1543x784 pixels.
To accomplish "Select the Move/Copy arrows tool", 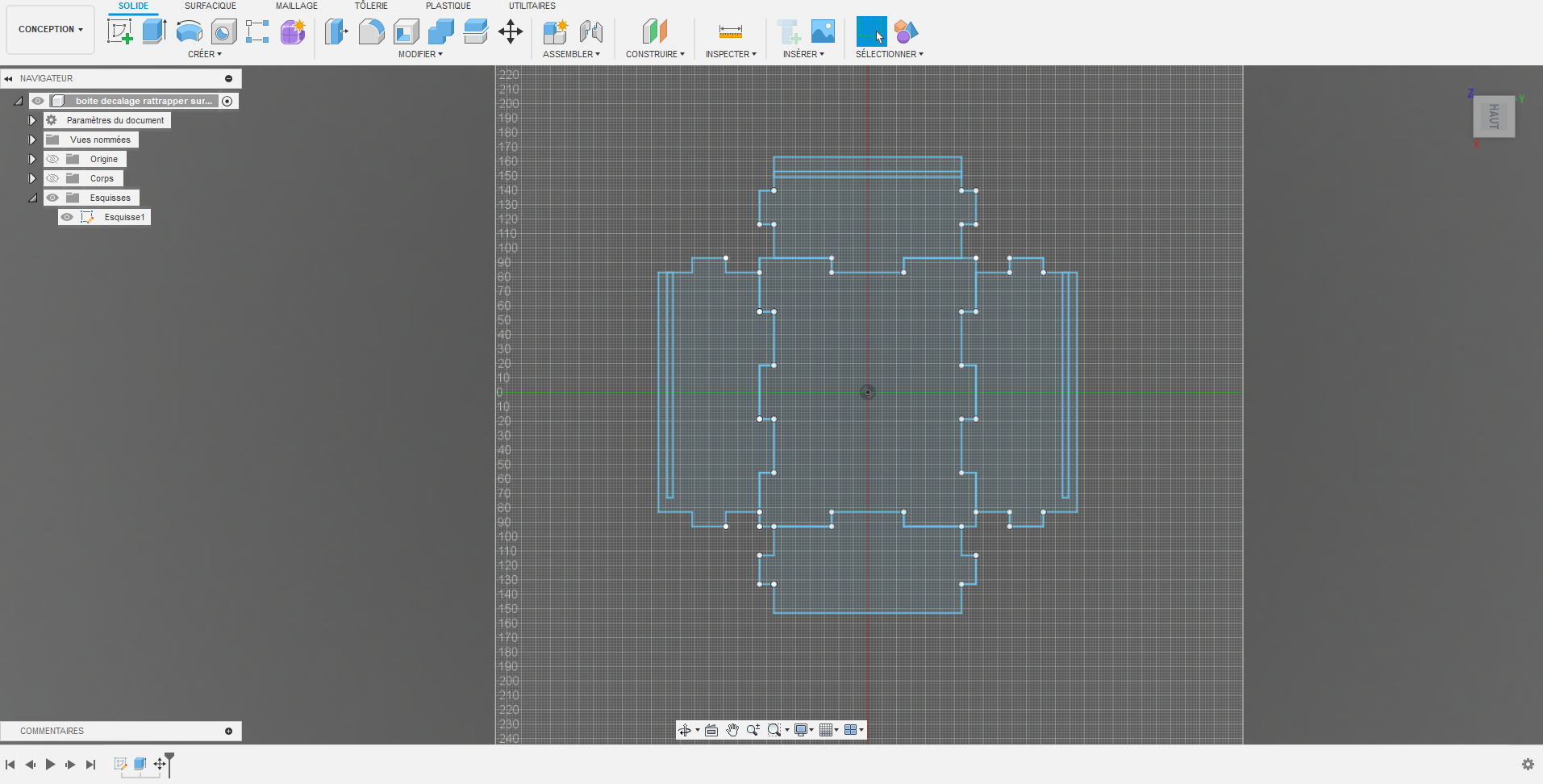I will (x=511, y=32).
